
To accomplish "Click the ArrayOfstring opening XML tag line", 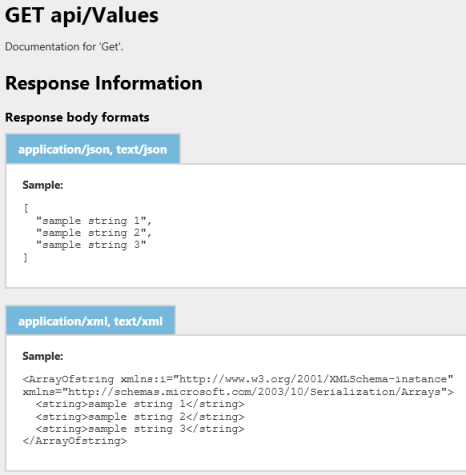I will click(238, 379).
